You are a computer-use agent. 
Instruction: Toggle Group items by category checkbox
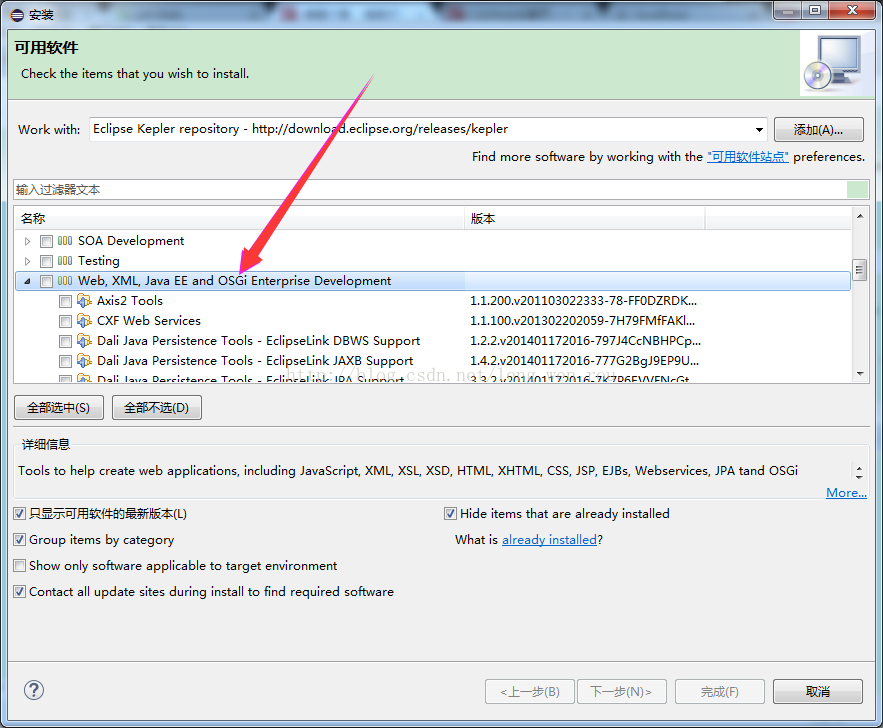tap(20, 539)
